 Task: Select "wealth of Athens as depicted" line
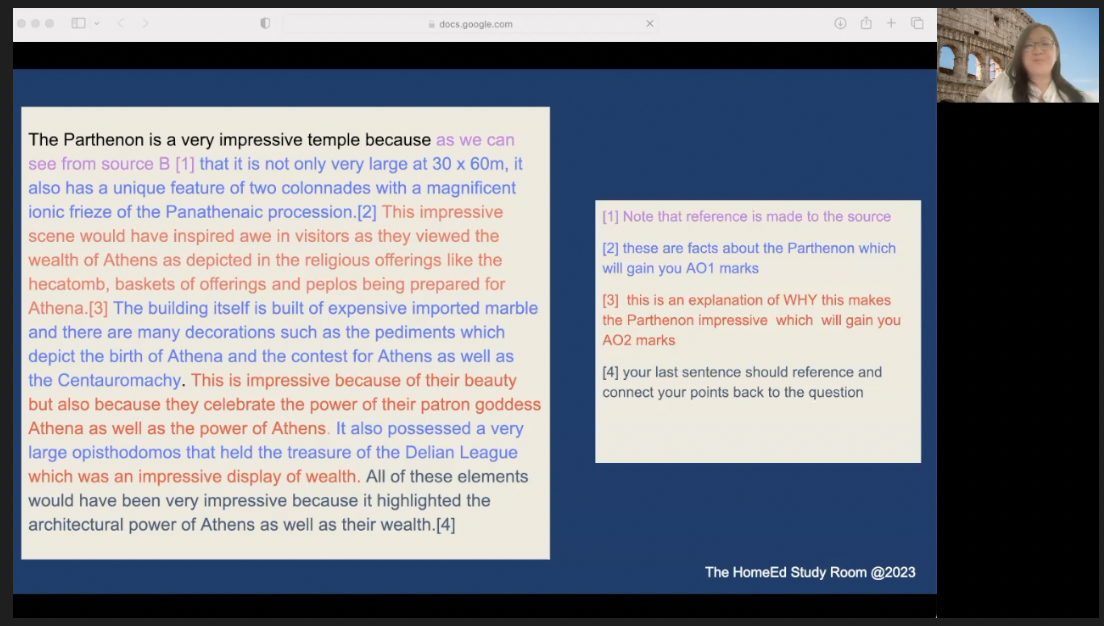265,260
